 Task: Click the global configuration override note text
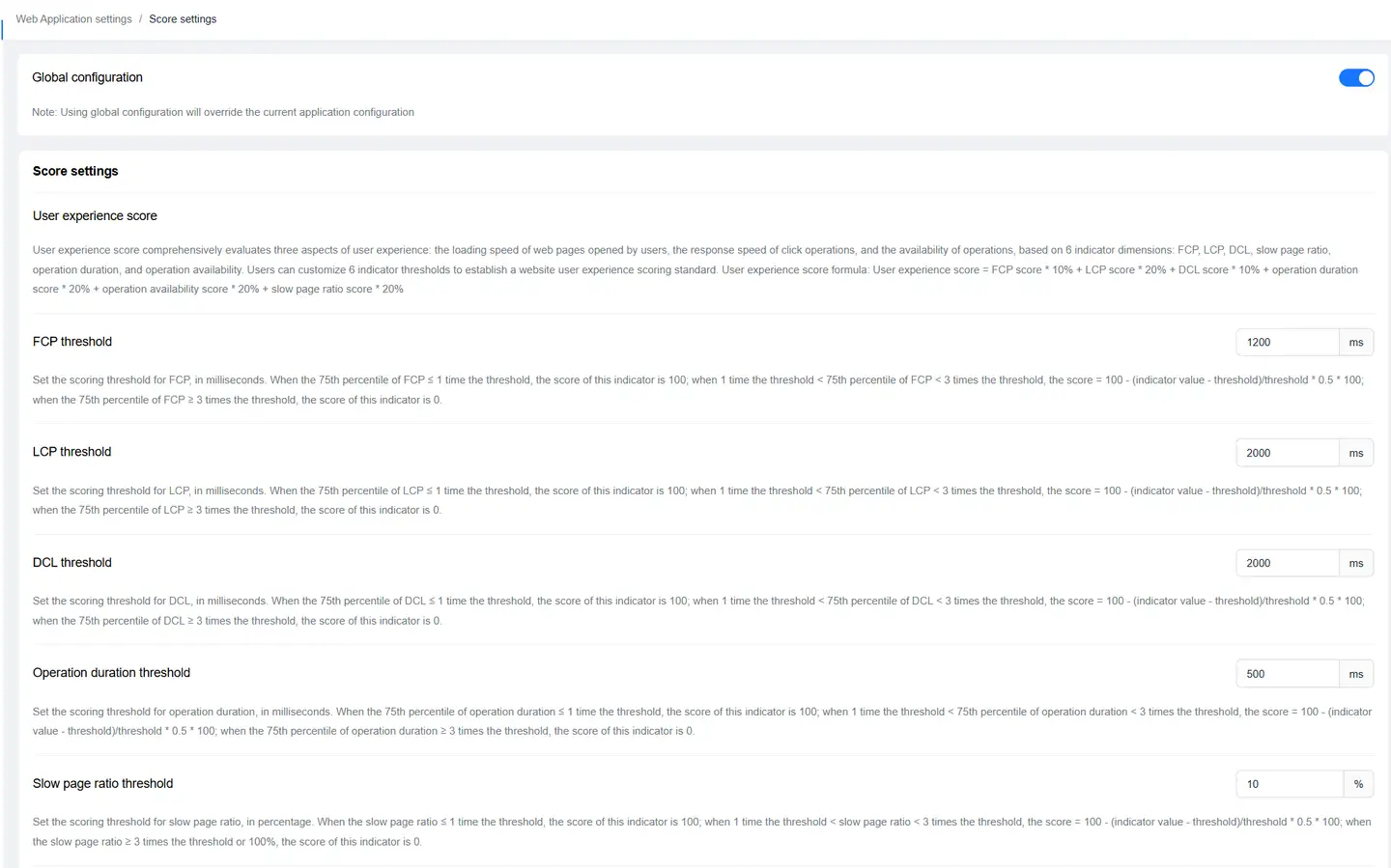[223, 112]
